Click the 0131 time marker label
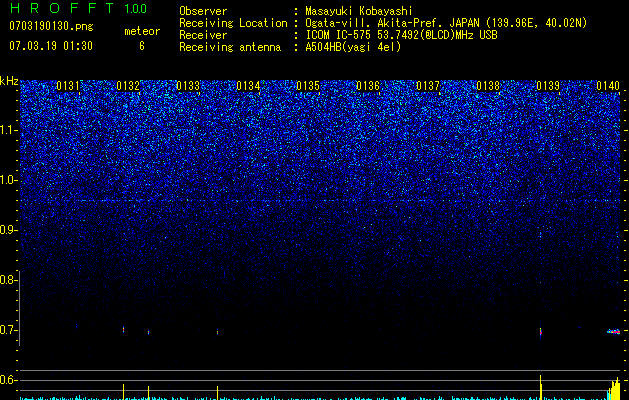 click(x=68, y=86)
